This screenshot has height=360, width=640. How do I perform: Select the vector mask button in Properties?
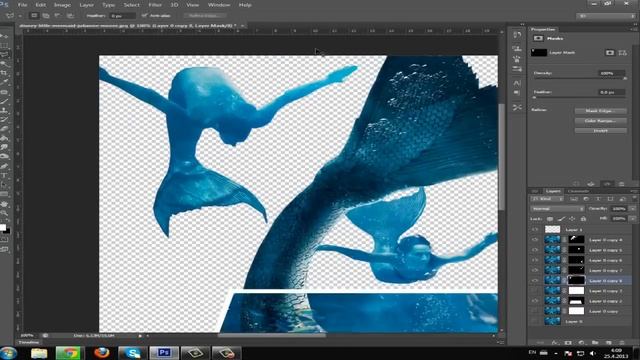pos(622,53)
